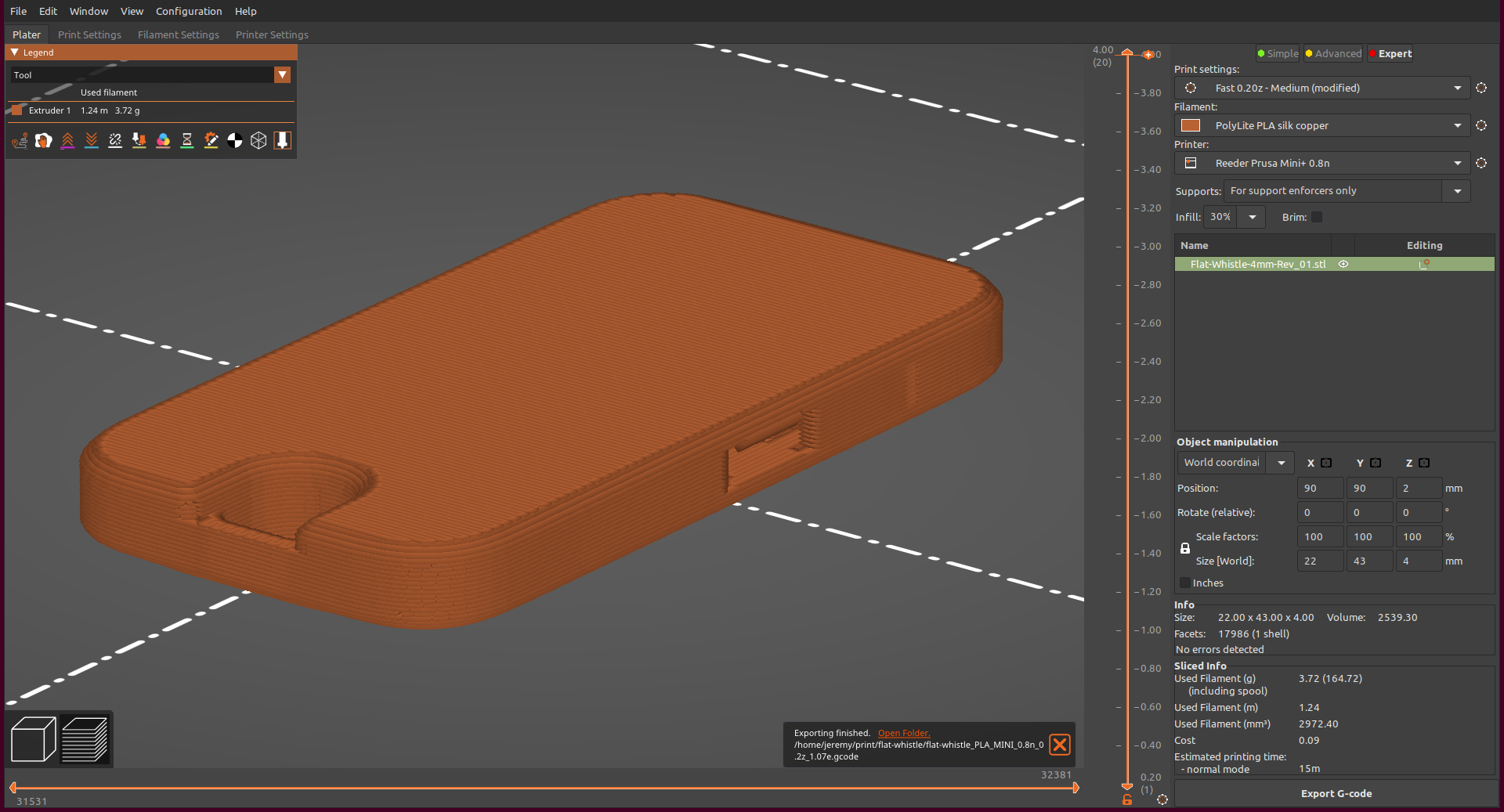Screen dimensions: 1504x812
Task: Select the layered view thumbnail bottom left
Action: coord(85,738)
